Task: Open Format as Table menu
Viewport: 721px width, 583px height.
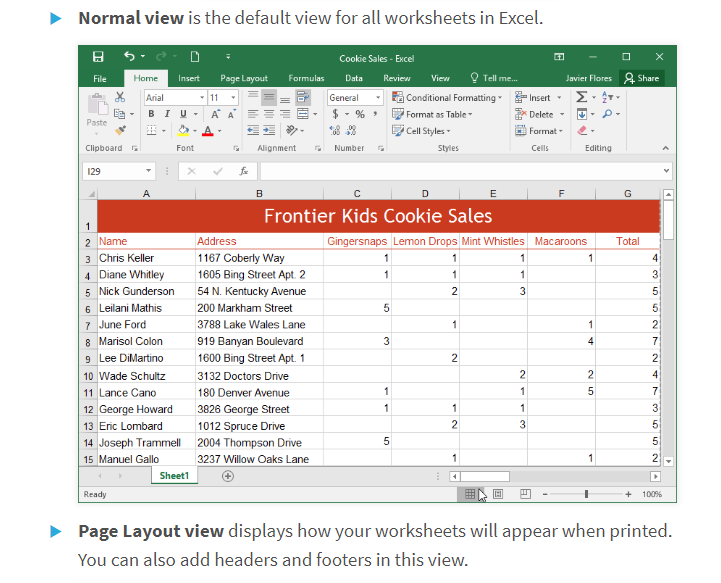Action: (x=432, y=114)
